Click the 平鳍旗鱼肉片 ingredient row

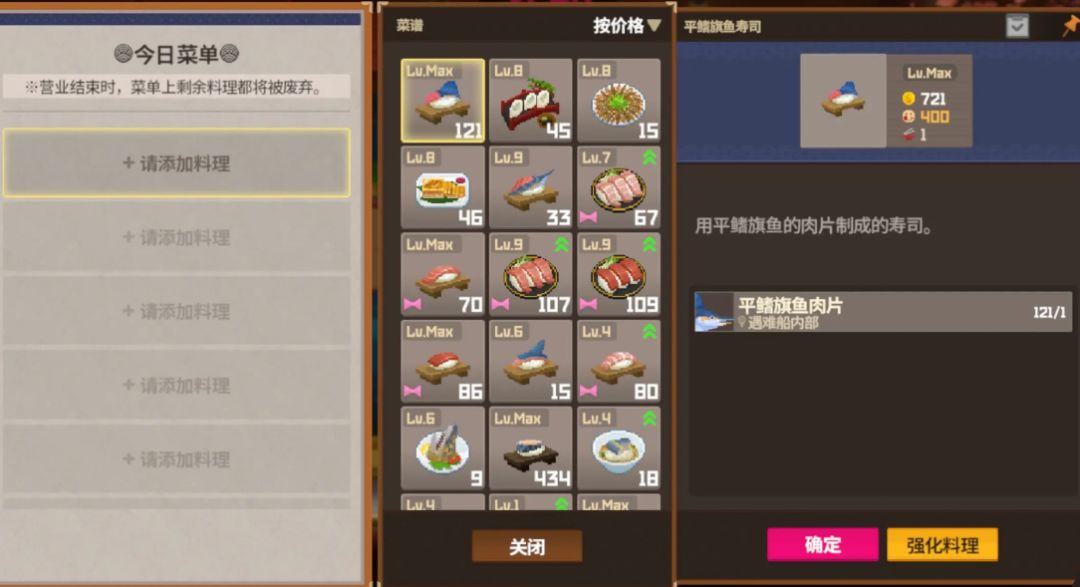point(882,311)
